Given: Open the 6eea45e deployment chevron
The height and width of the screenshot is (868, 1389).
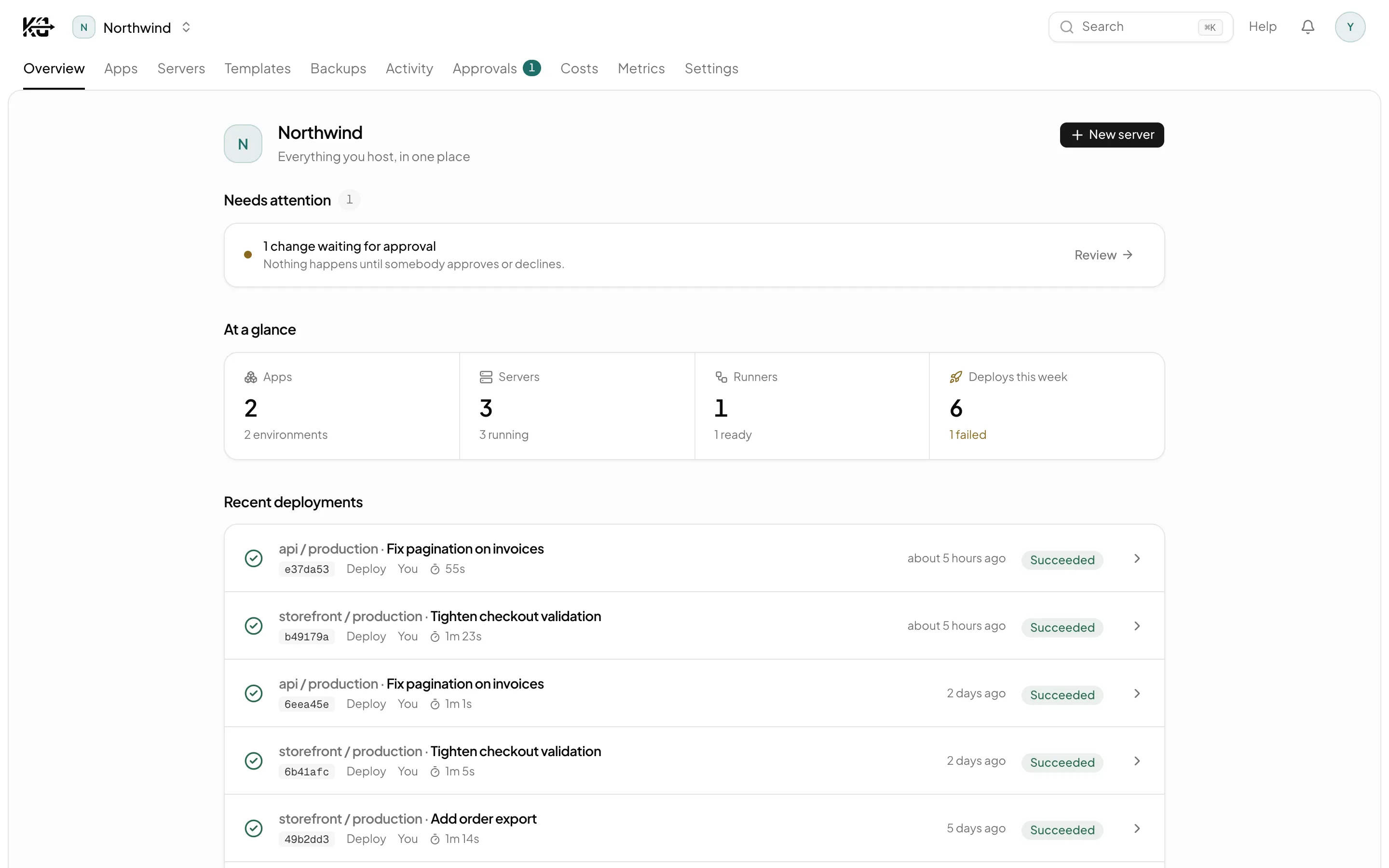Looking at the screenshot, I should click(x=1137, y=693).
